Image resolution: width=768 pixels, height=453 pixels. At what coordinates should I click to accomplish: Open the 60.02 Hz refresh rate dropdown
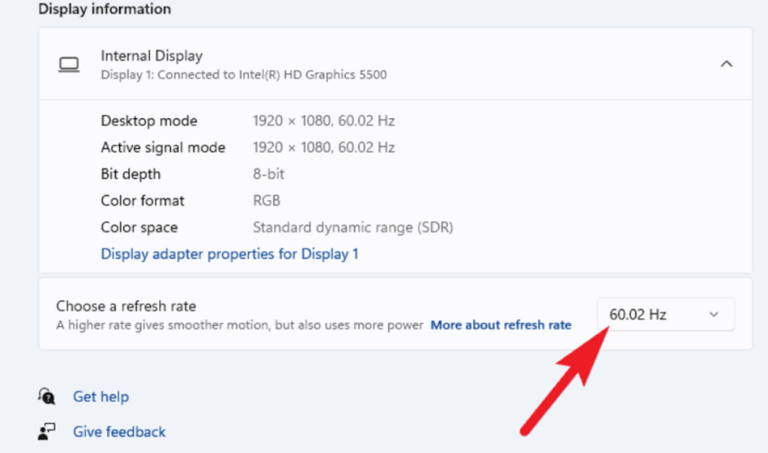coord(666,314)
